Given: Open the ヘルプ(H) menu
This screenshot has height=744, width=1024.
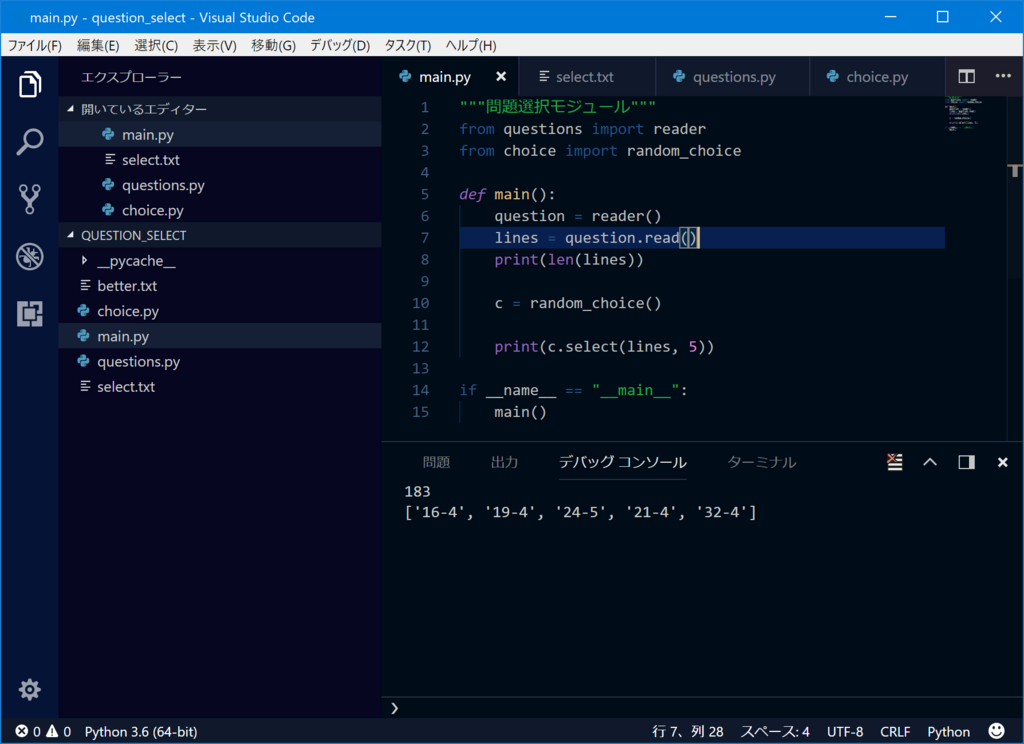Looking at the screenshot, I should pos(471,45).
